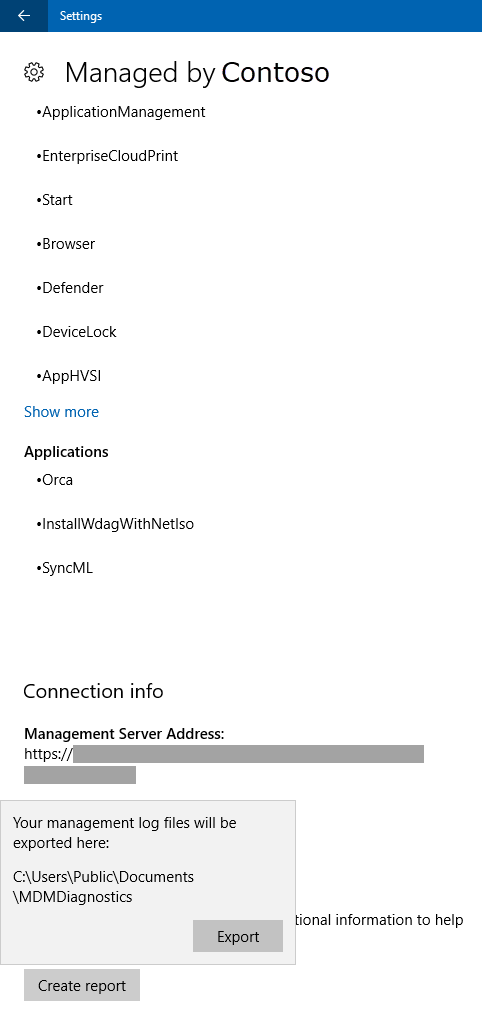
Task: Click the Orca application entry
Action: click(55, 480)
